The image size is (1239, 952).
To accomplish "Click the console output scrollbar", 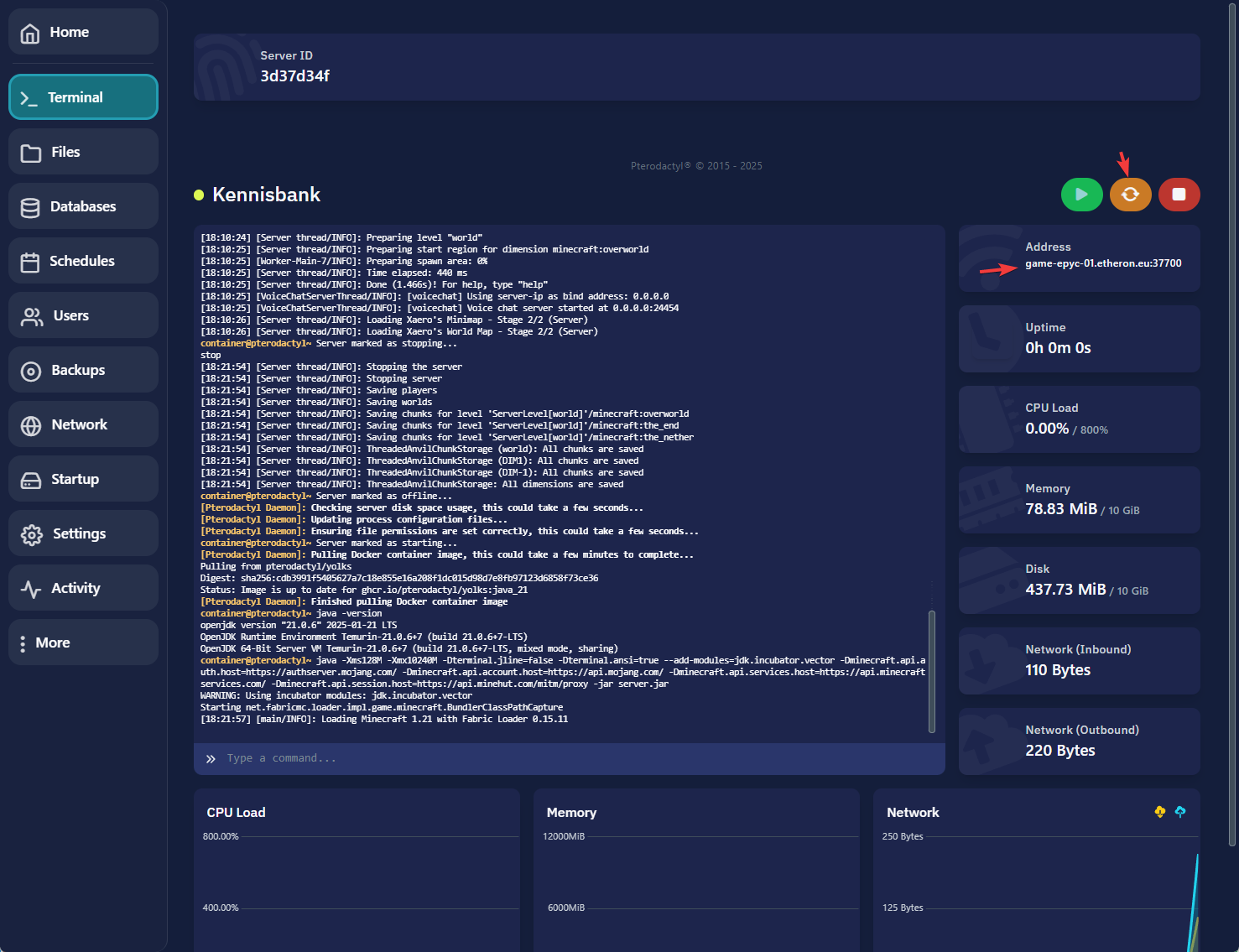I will 931,671.
